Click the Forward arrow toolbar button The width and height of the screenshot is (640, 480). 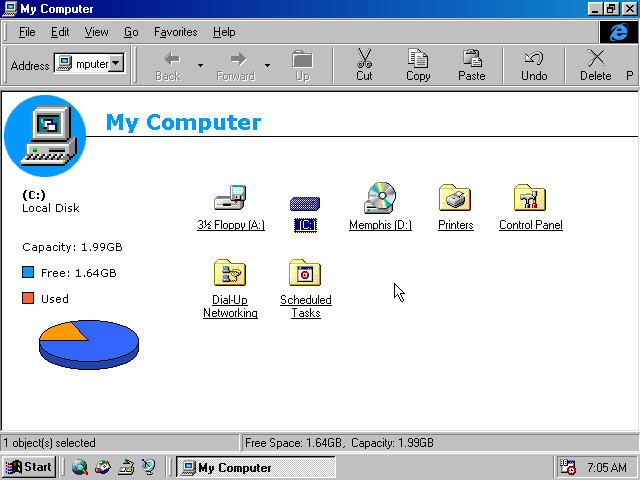[236, 65]
